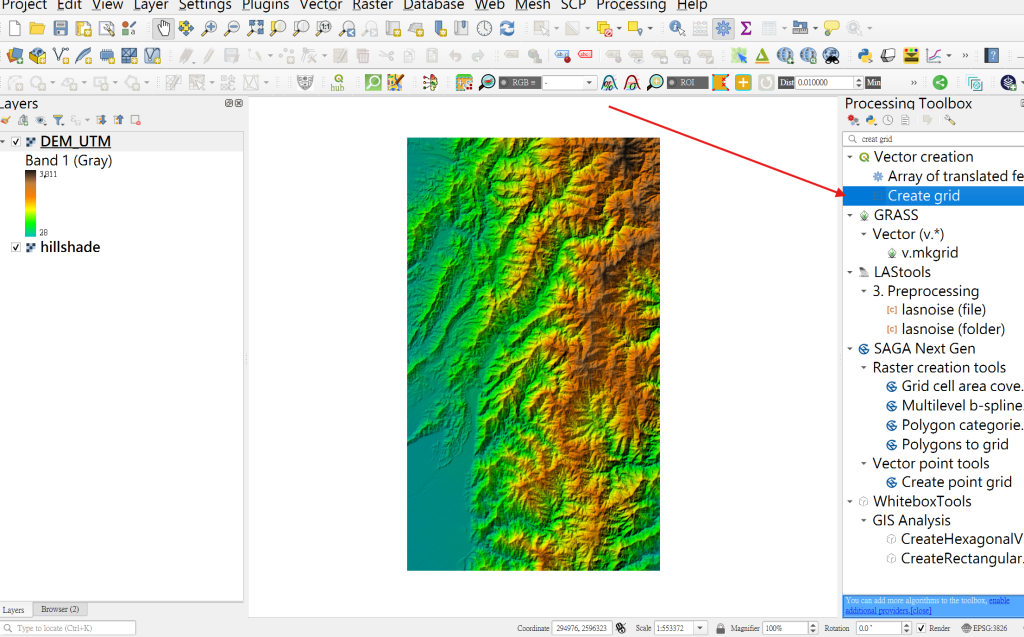Open the Vector menu
Viewport: 1024px width, 637px height.
point(321,5)
